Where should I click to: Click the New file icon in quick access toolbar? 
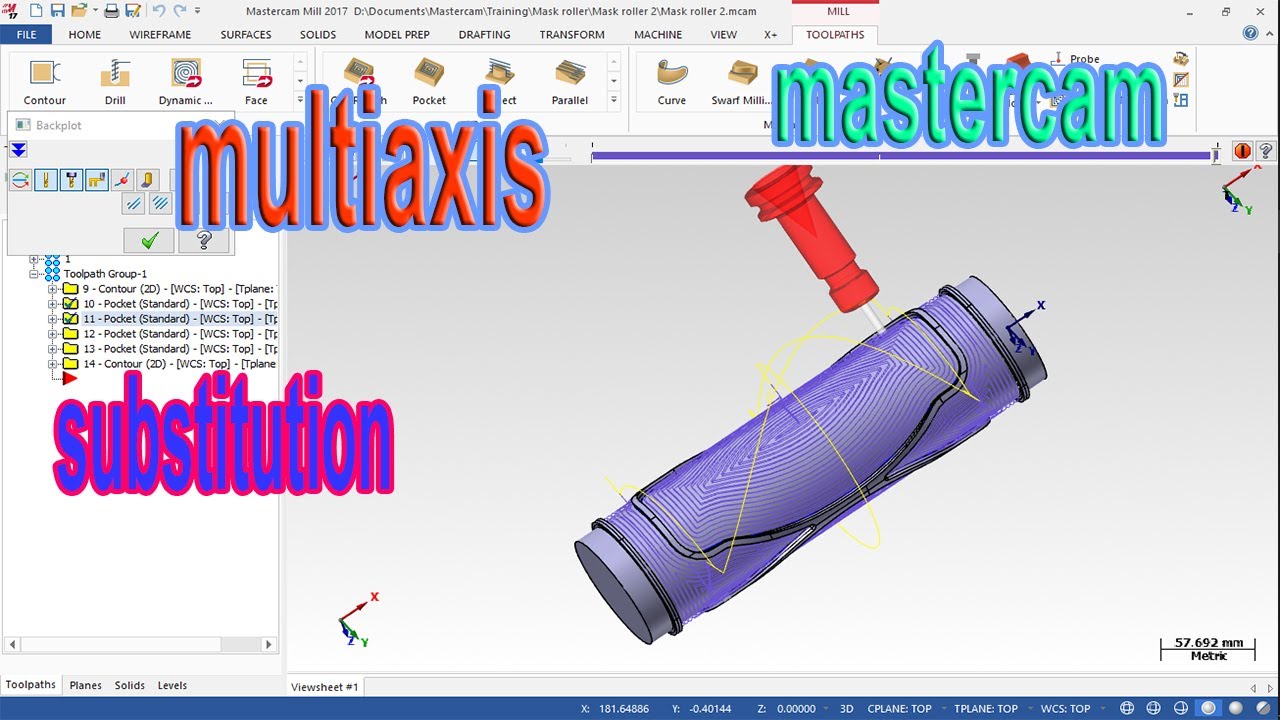36,11
